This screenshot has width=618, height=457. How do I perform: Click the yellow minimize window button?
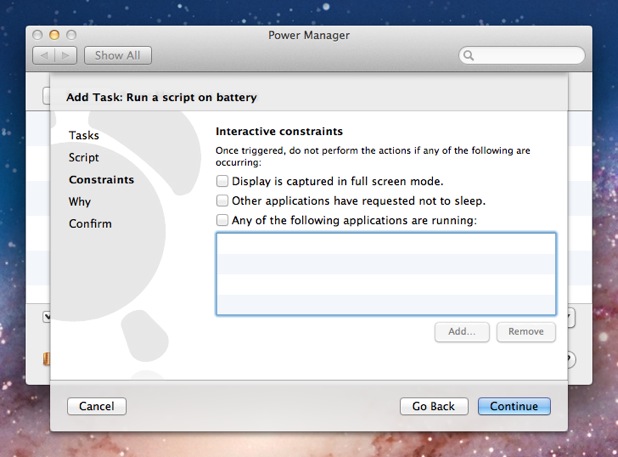click(x=54, y=35)
